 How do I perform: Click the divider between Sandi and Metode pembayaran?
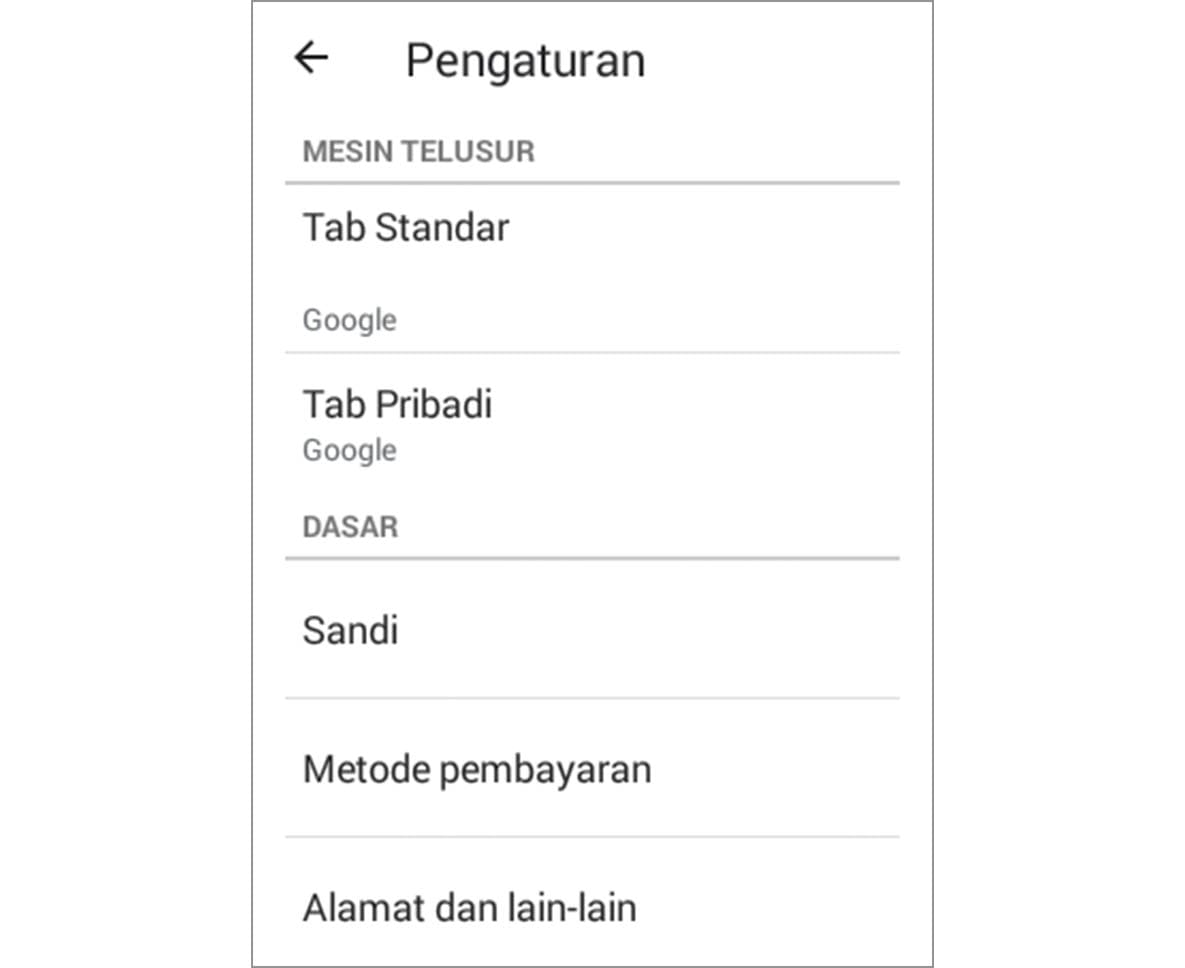pyautogui.click(x=592, y=698)
